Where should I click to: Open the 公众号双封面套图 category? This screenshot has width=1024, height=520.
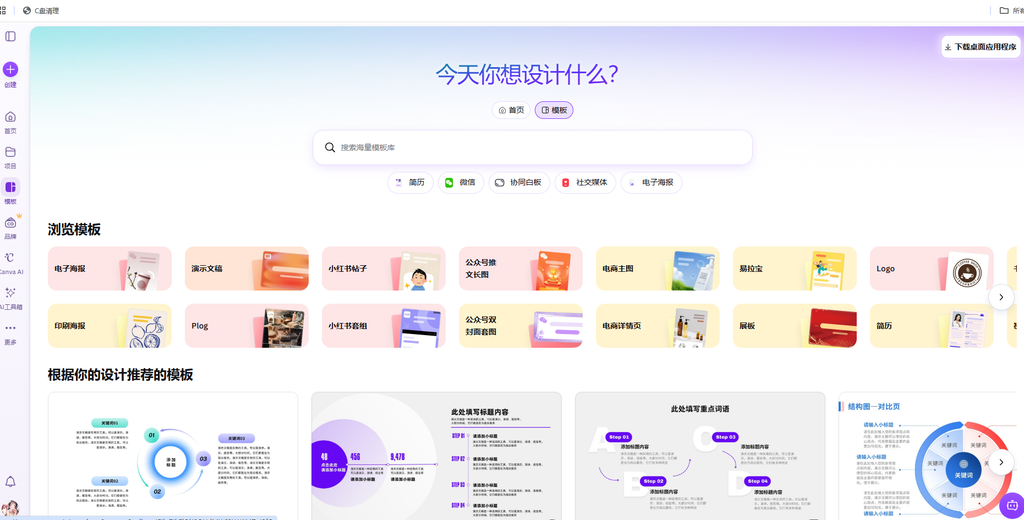click(x=520, y=325)
